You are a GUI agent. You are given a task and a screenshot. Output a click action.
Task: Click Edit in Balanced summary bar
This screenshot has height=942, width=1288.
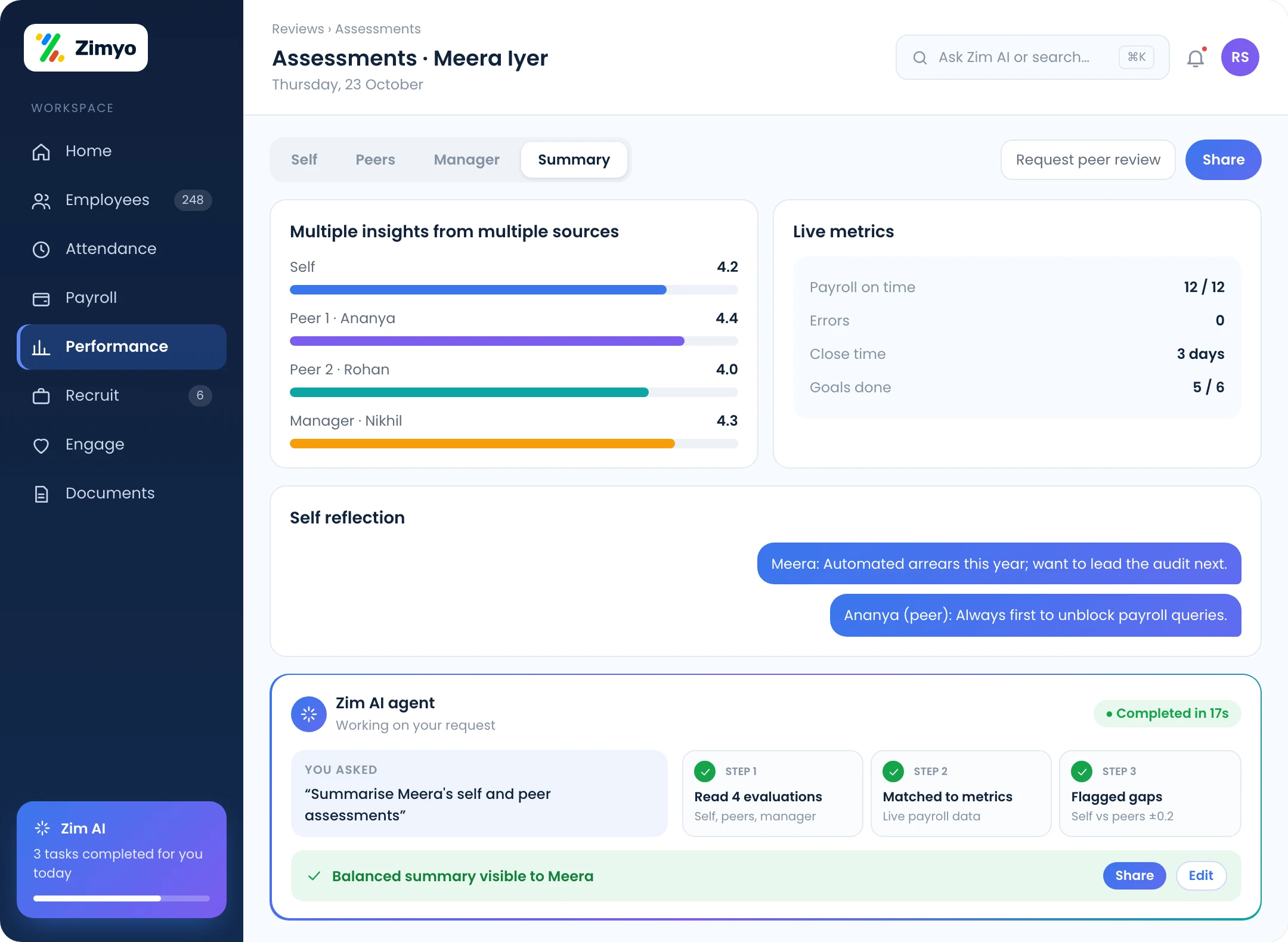point(1201,876)
